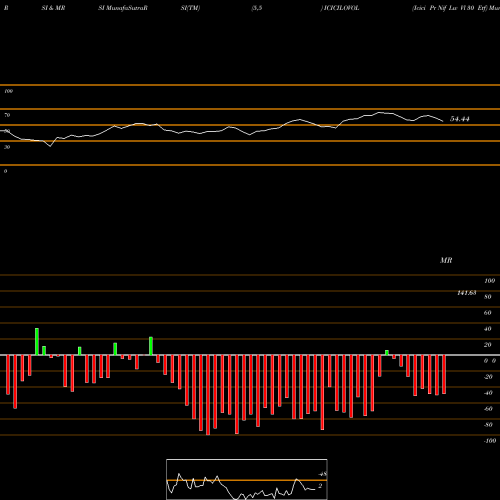The width and height of the screenshot is (500, 500).
Task: Click the 'SI & MR' header text
Action: click(x=53, y=8)
